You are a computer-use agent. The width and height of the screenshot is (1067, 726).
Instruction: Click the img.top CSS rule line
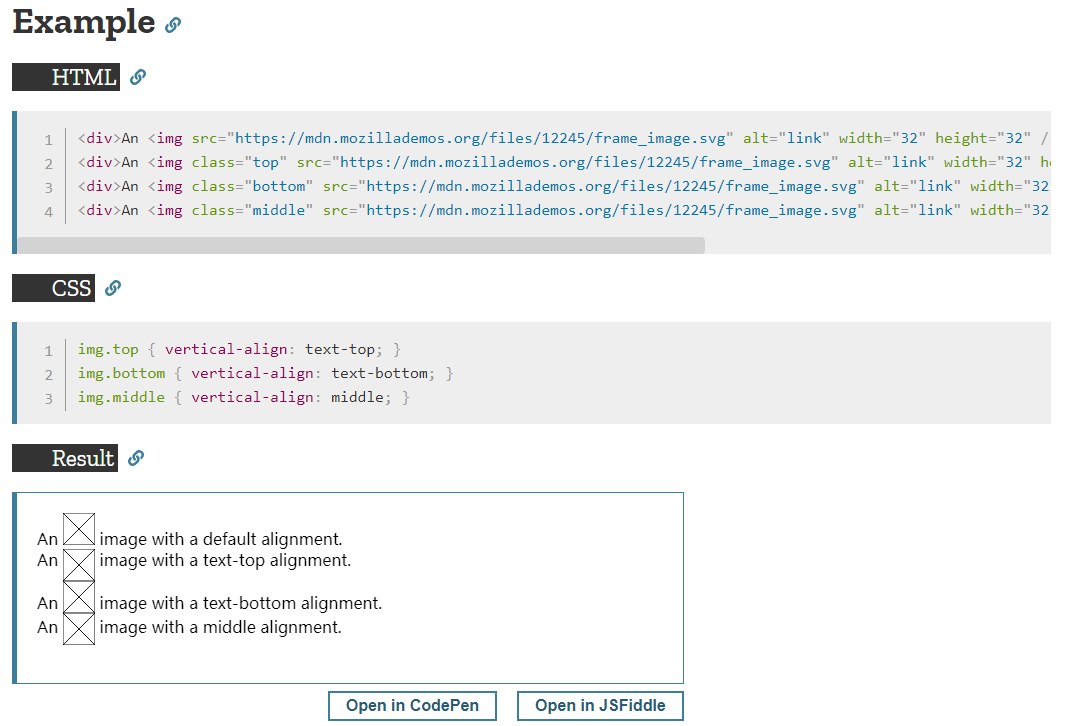pos(240,349)
